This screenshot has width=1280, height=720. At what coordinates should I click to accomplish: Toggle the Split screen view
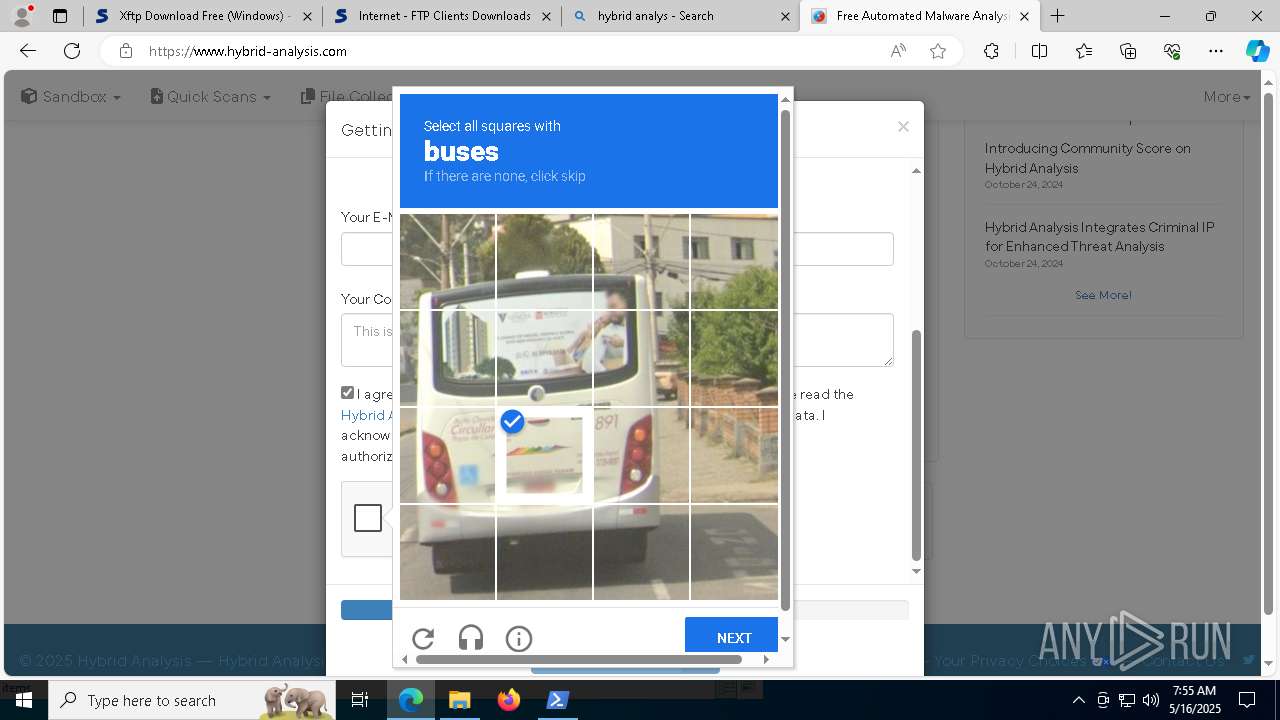[1039, 51]
